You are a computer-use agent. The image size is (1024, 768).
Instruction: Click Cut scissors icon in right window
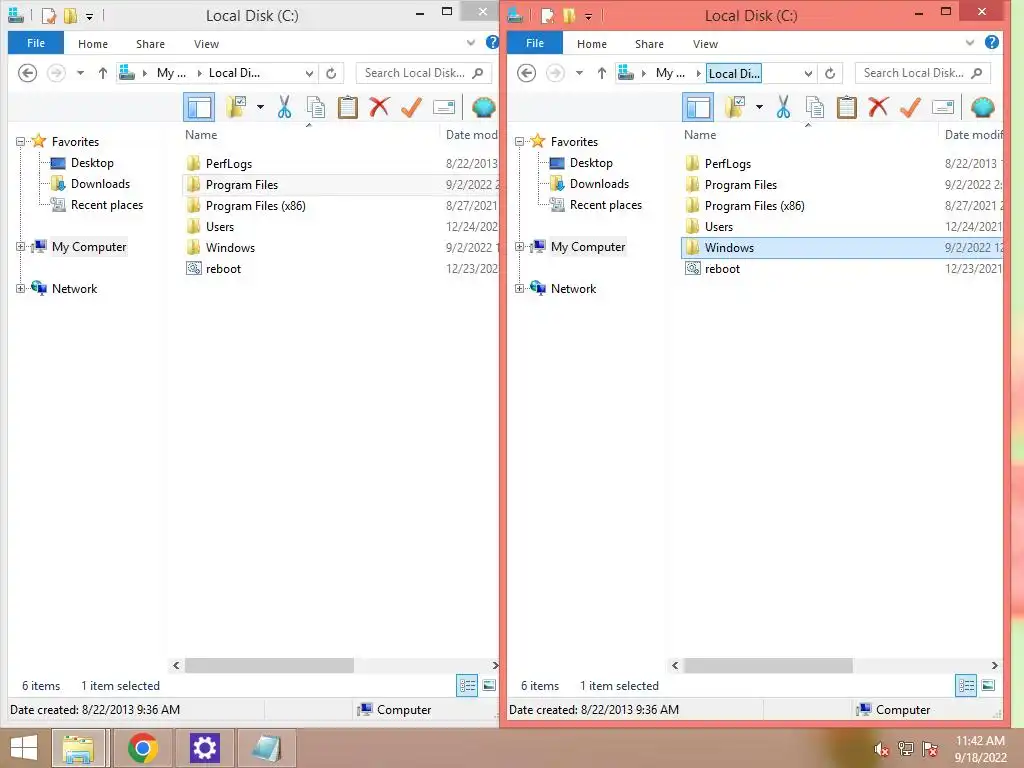(x=783, y=107)
